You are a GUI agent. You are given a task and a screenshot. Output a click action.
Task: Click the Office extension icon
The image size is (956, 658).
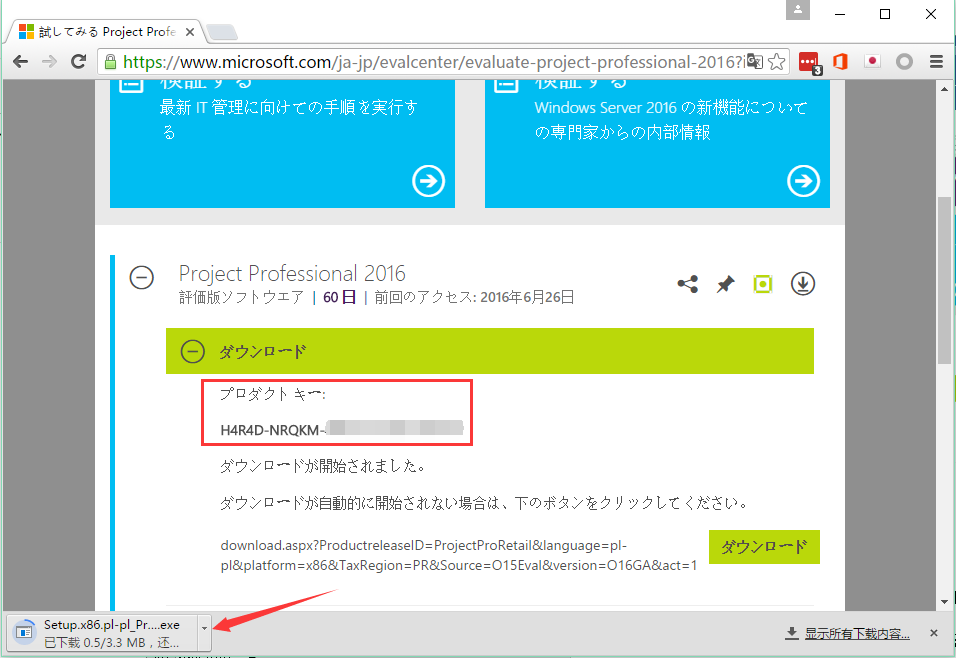point(841,62)
